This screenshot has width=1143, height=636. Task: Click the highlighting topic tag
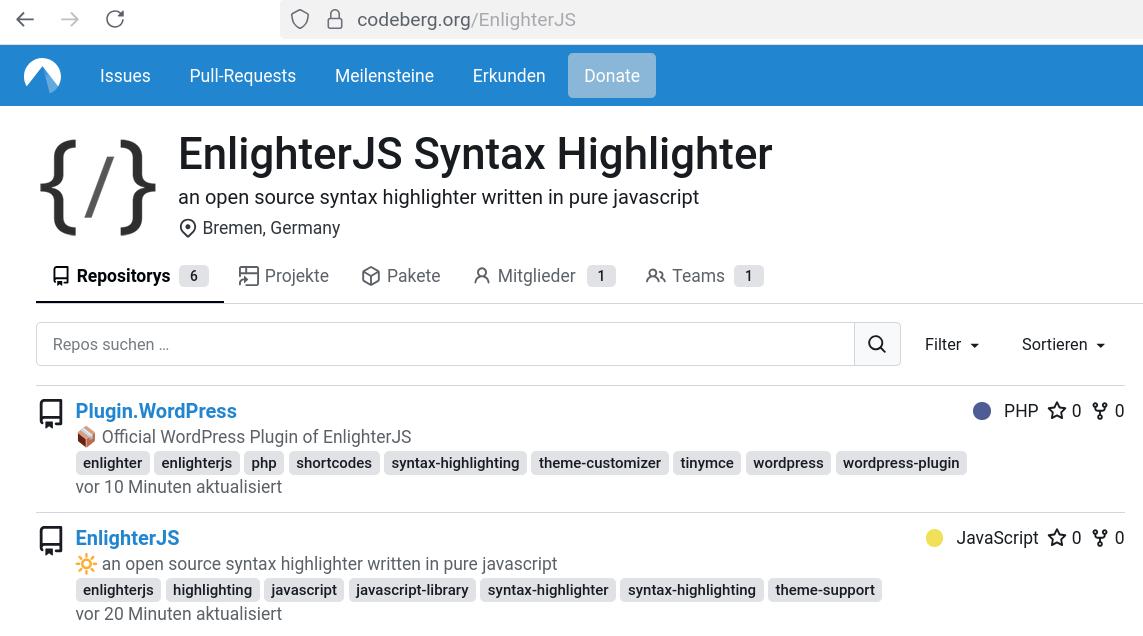pyautogui.click(x=212, y=590)
